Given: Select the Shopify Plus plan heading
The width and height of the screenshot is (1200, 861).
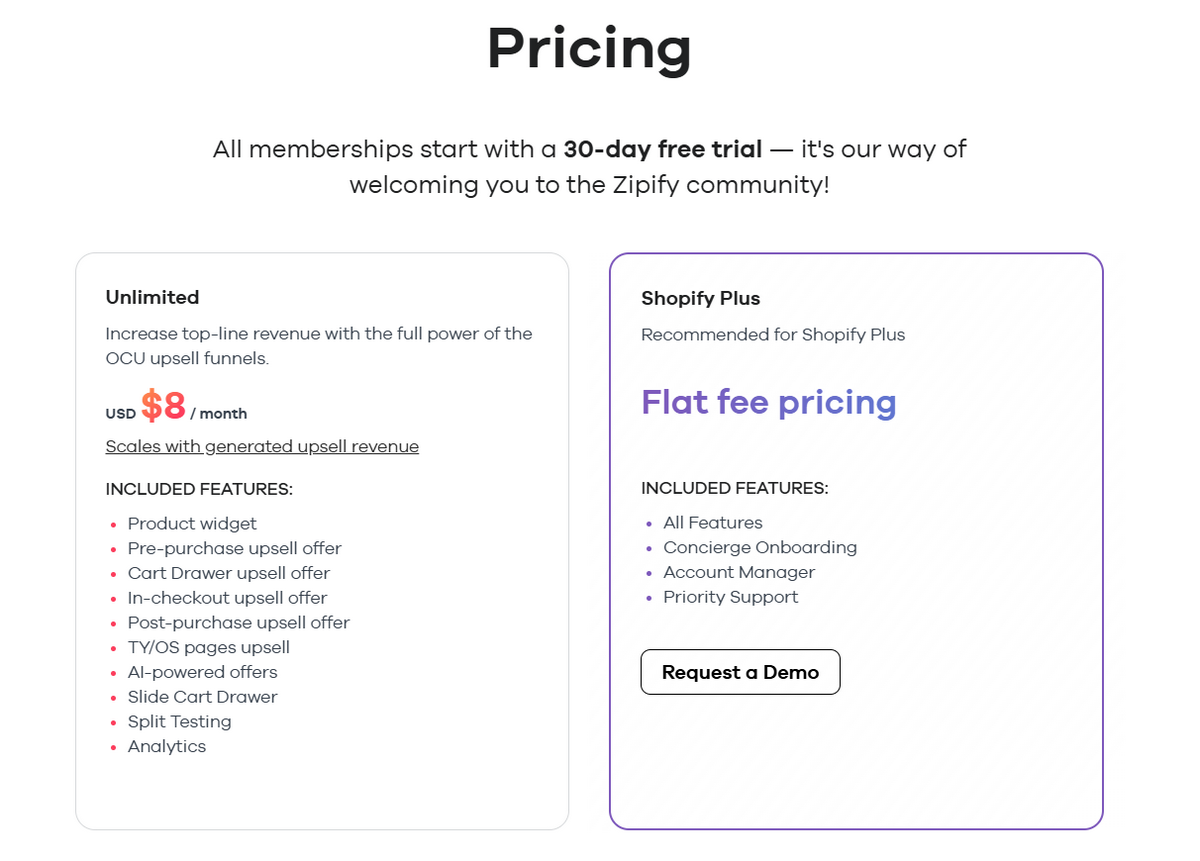Looking at the screenshot, I should [x=700, y=298].
